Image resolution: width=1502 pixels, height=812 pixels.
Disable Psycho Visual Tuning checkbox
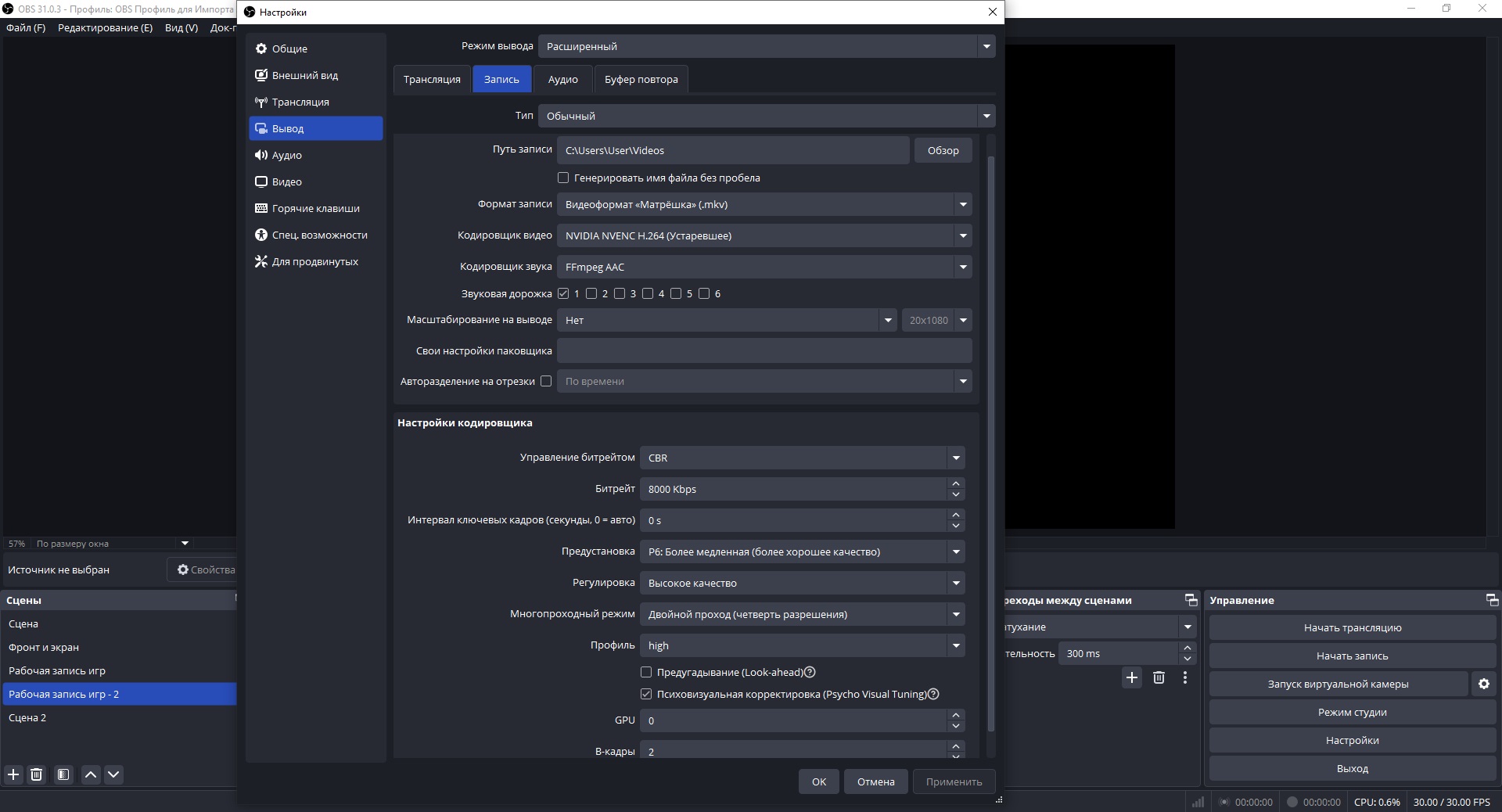point(646,694)
